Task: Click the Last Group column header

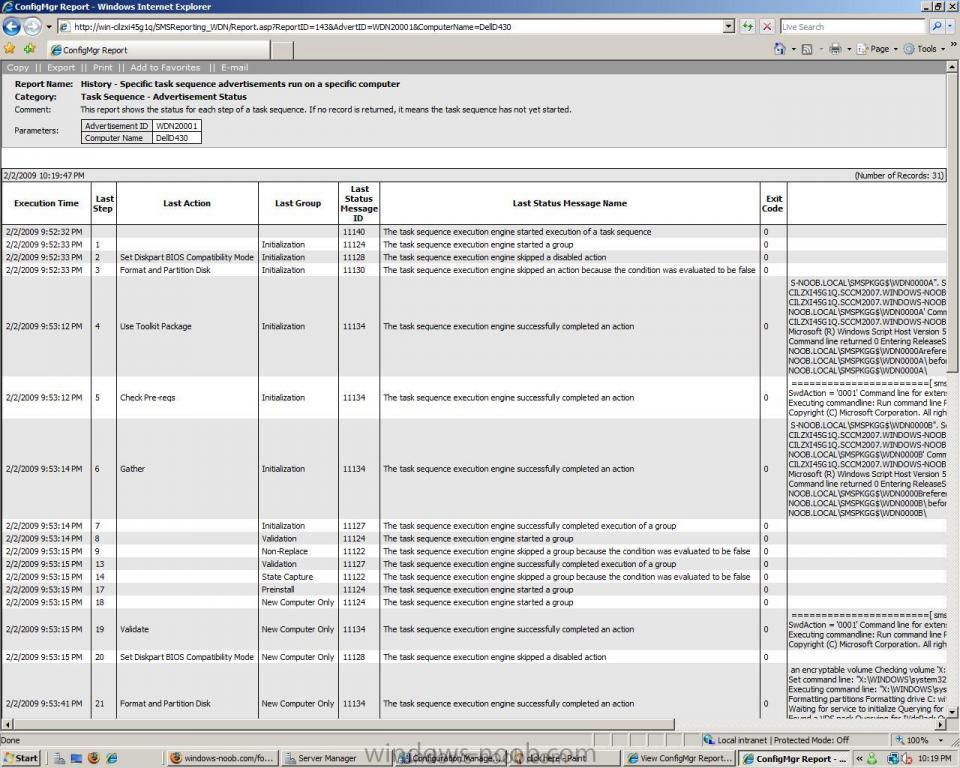Action: coord(298,203)
